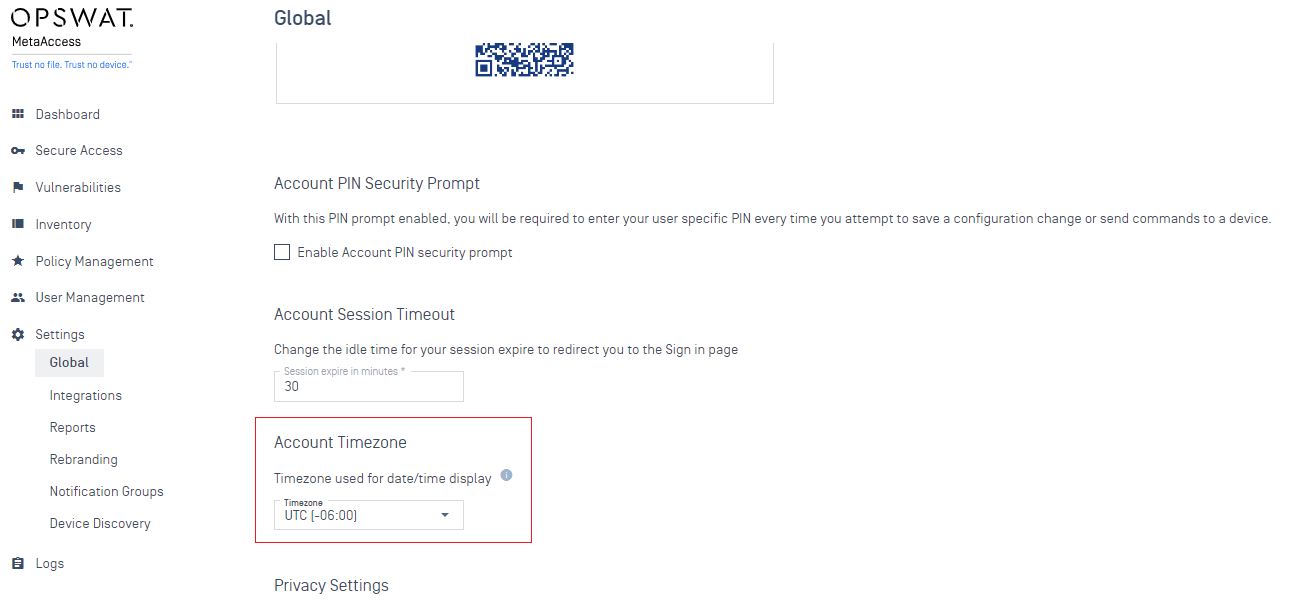Click the User Management people icon

[17, 298]
